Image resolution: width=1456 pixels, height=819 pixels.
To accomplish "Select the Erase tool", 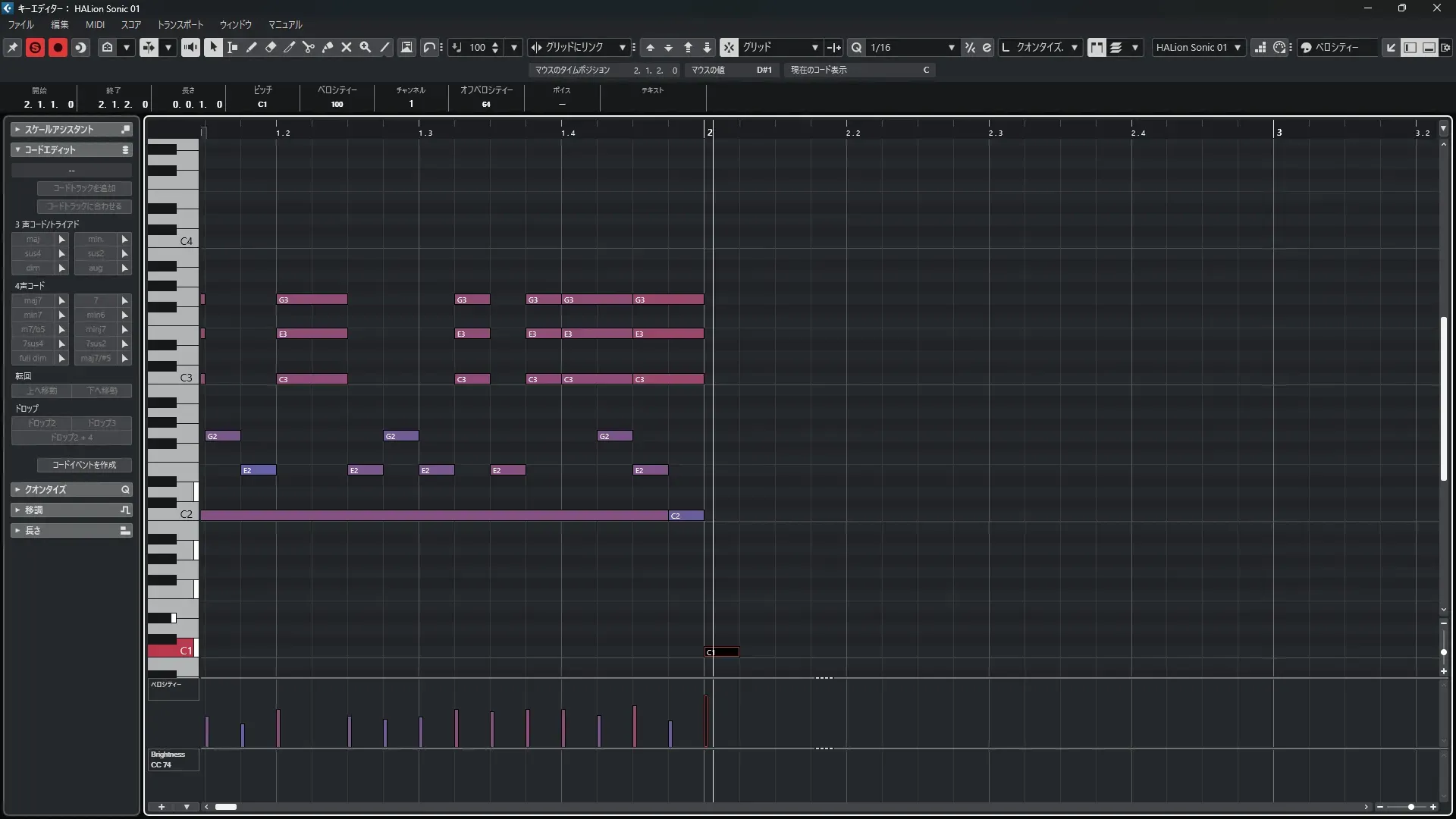I will point(271,47).
